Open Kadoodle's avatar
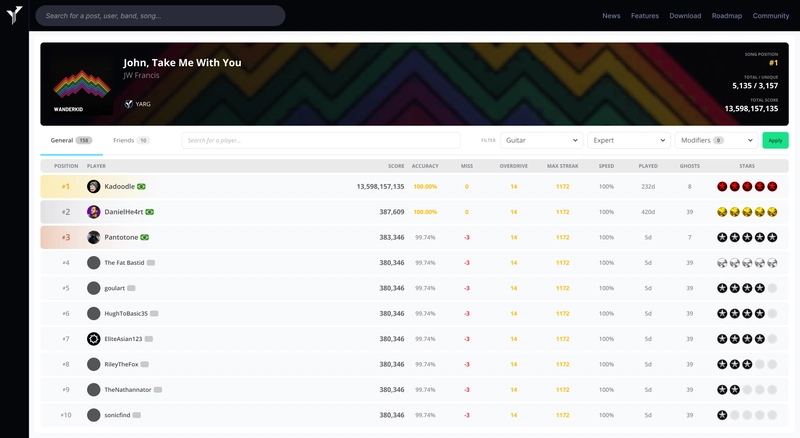 (x=93, y=186)
